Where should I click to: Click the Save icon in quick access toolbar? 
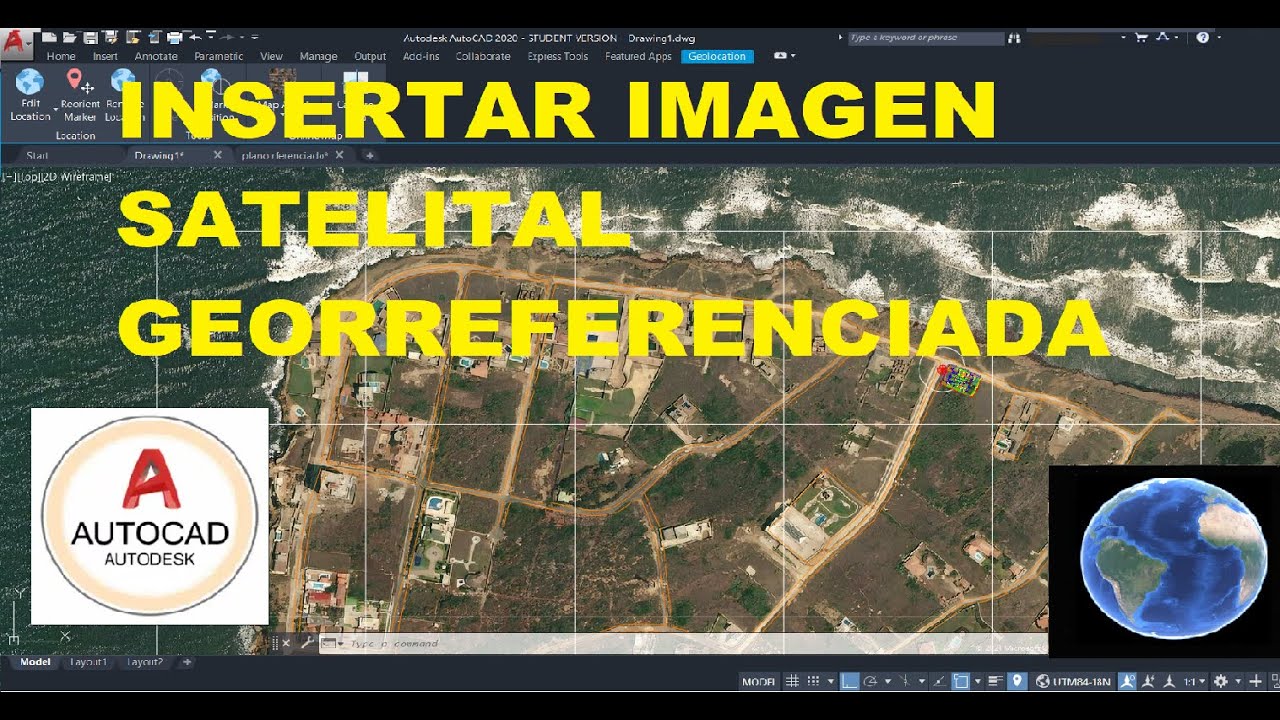point(91,37)
